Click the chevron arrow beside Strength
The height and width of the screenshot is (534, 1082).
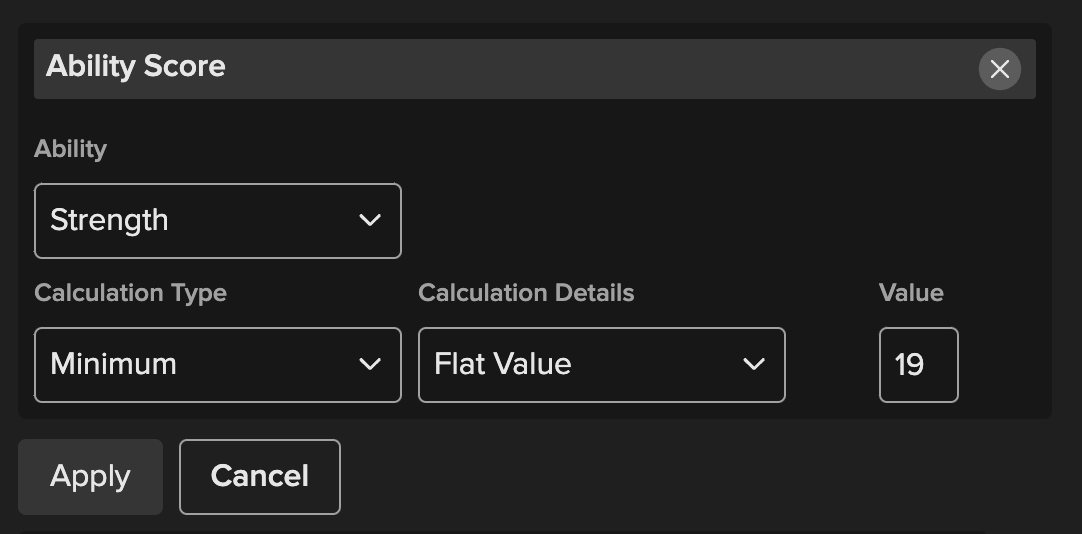pos(370,220)
